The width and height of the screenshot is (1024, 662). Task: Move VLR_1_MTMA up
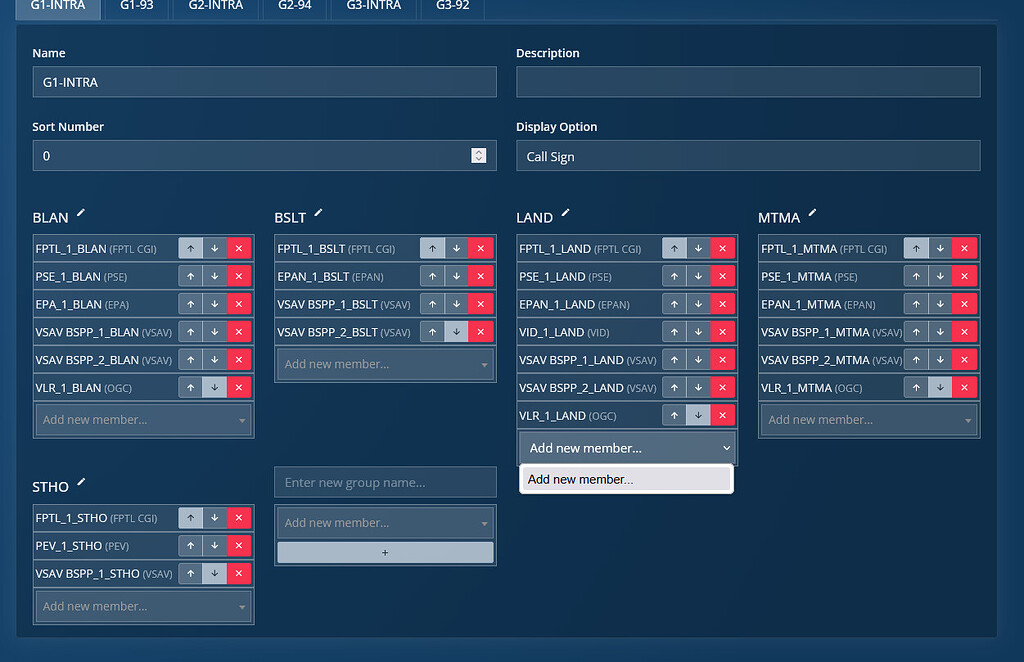coord(916,387)
